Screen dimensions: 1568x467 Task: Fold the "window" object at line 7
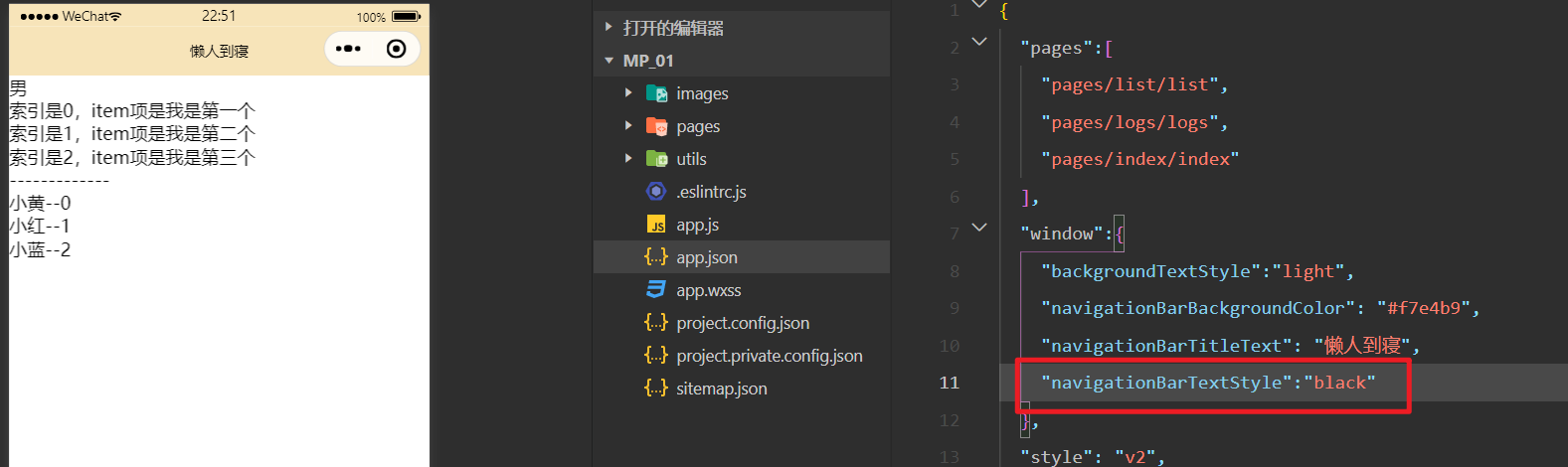tap(979, 228)
